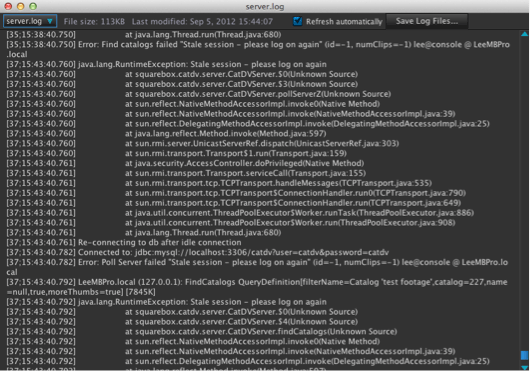Viewport: 530px width, 371px height.
Task: Click the red close window button
Action: pyautogui.click(x=8, y=6)
